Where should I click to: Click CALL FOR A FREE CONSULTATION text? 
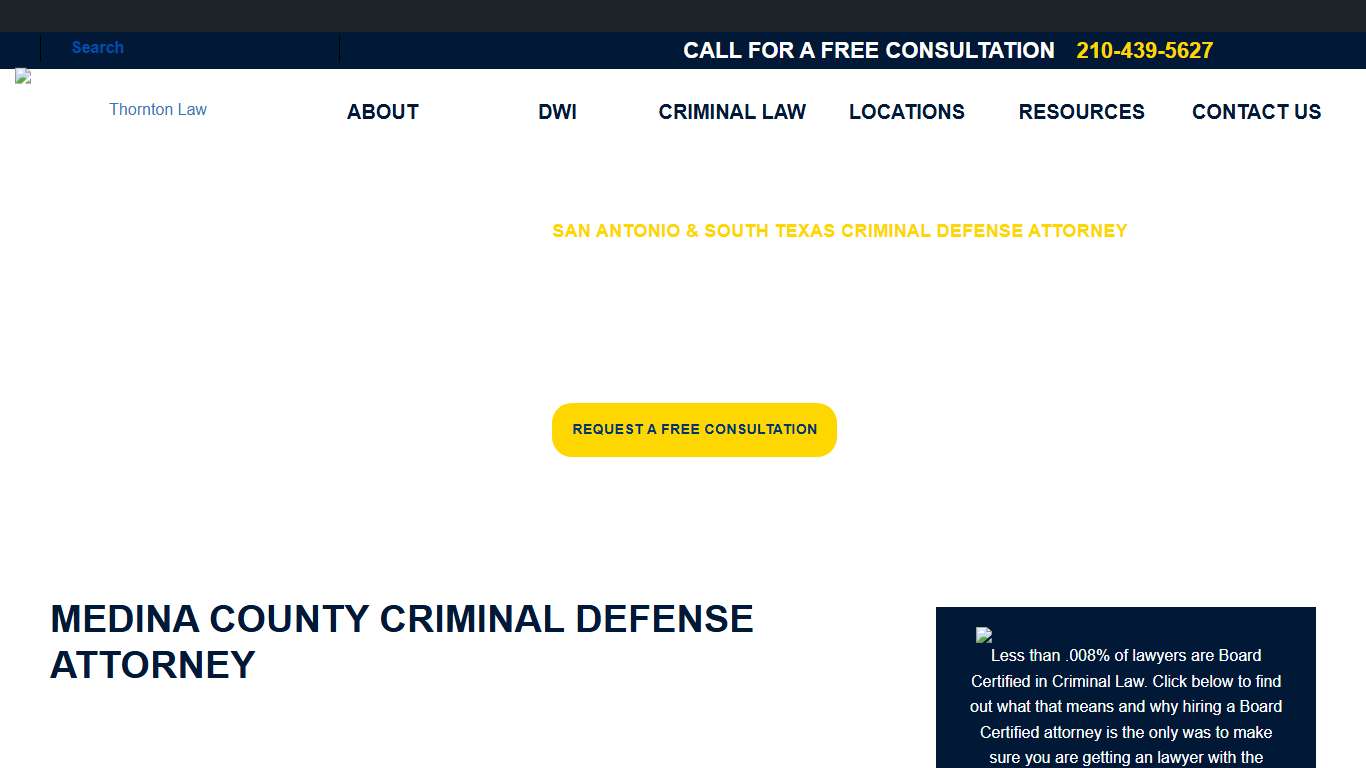(x=868, y=50)
